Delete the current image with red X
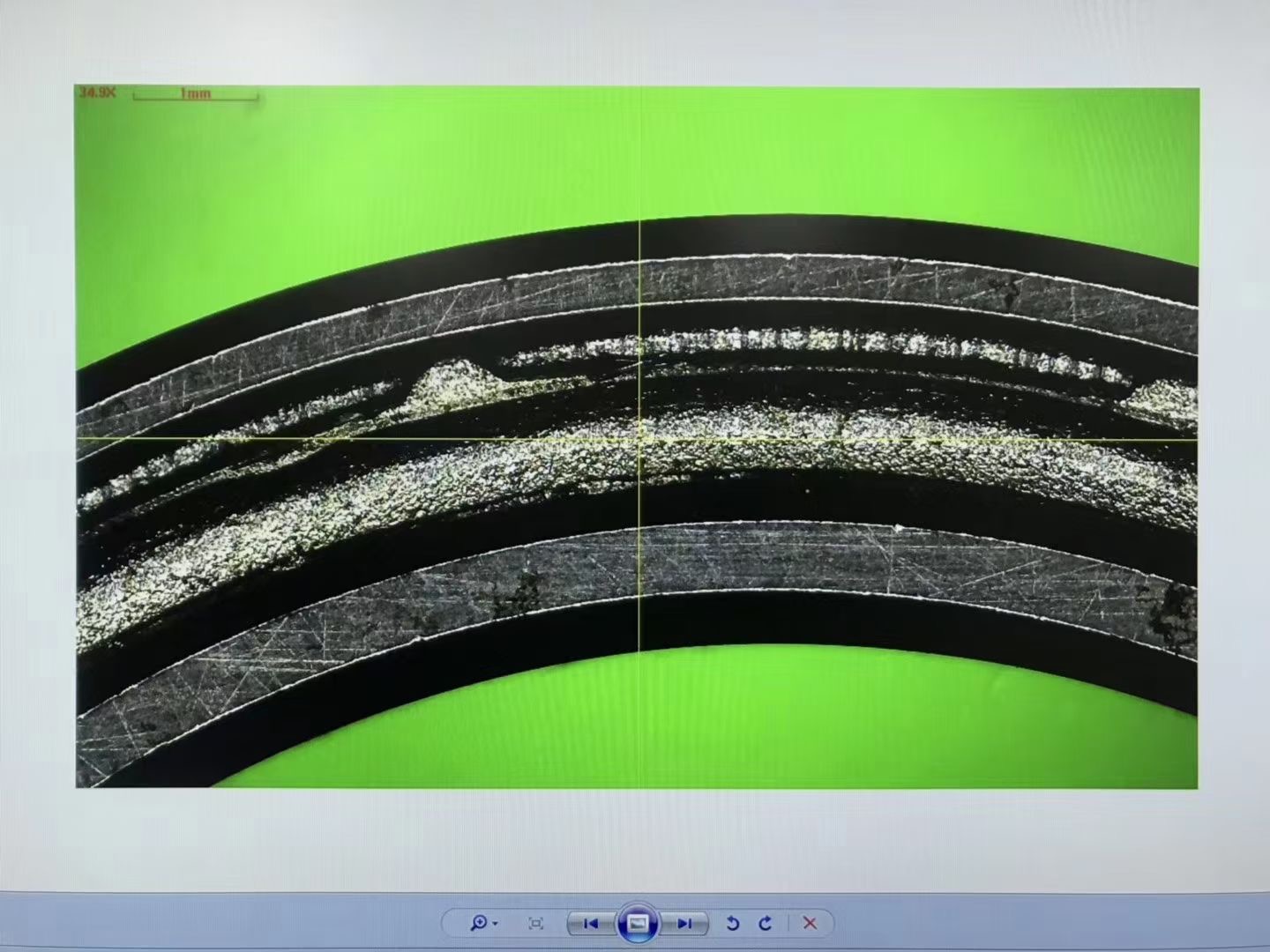The image size is (1270, 952). coord(810,923)
